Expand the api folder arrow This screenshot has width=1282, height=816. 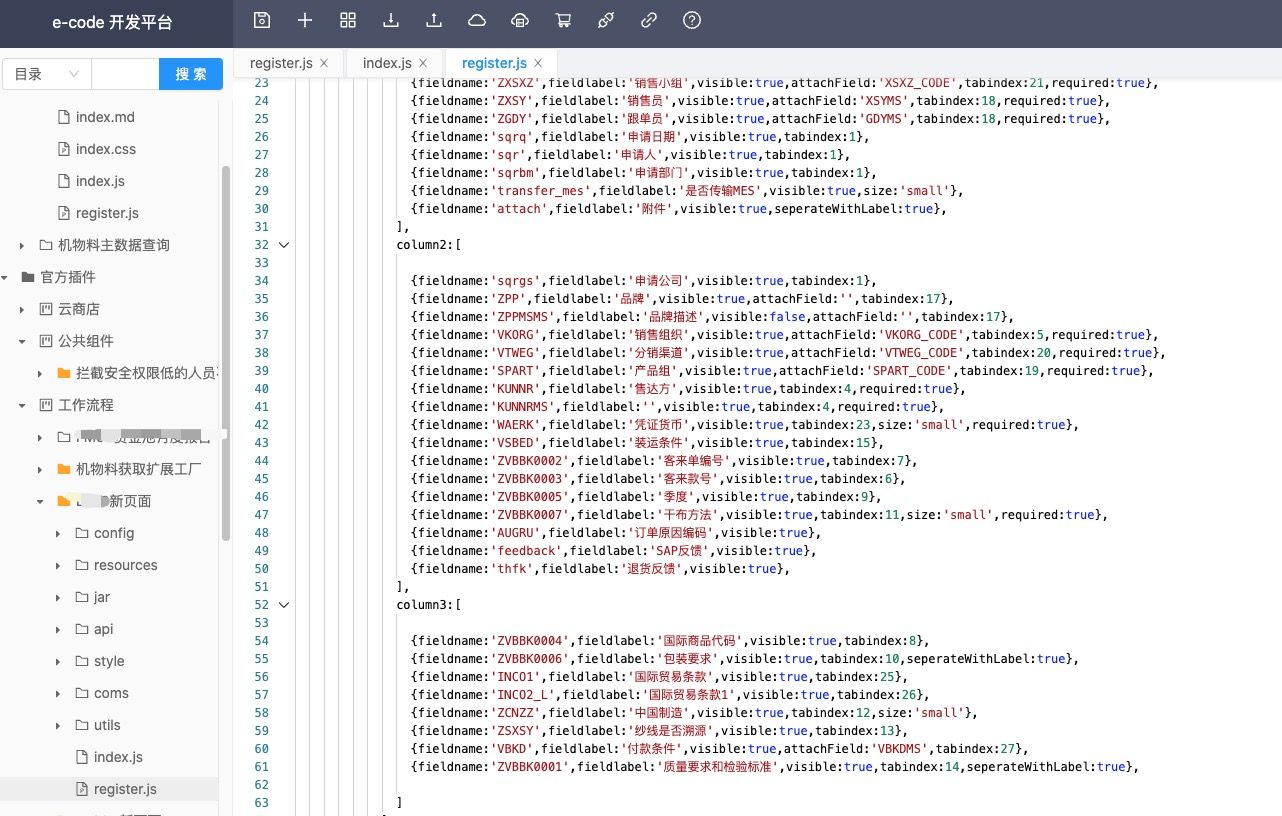point(58,629)
